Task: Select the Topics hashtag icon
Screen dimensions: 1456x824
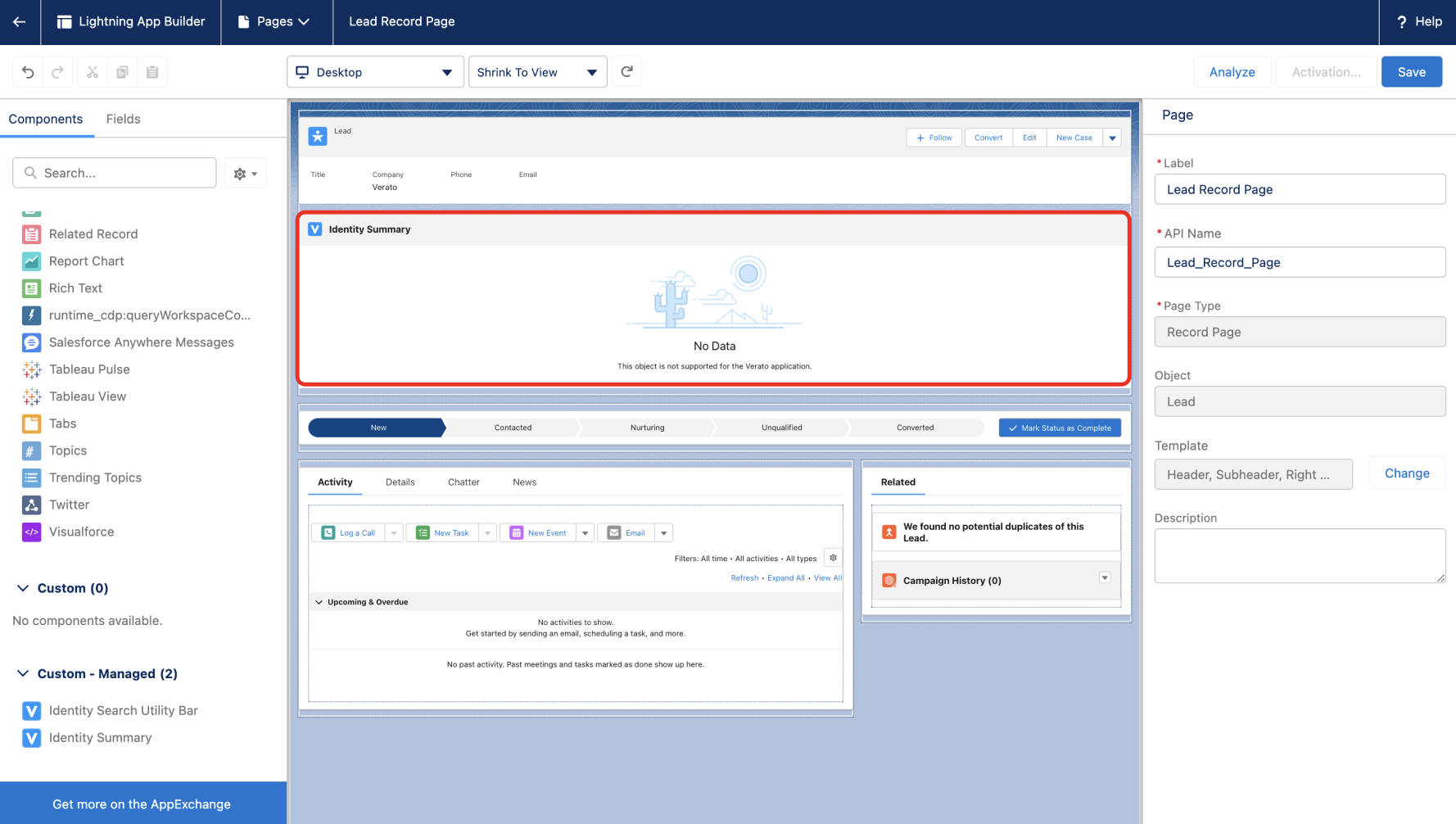Action: pos(31,450)
